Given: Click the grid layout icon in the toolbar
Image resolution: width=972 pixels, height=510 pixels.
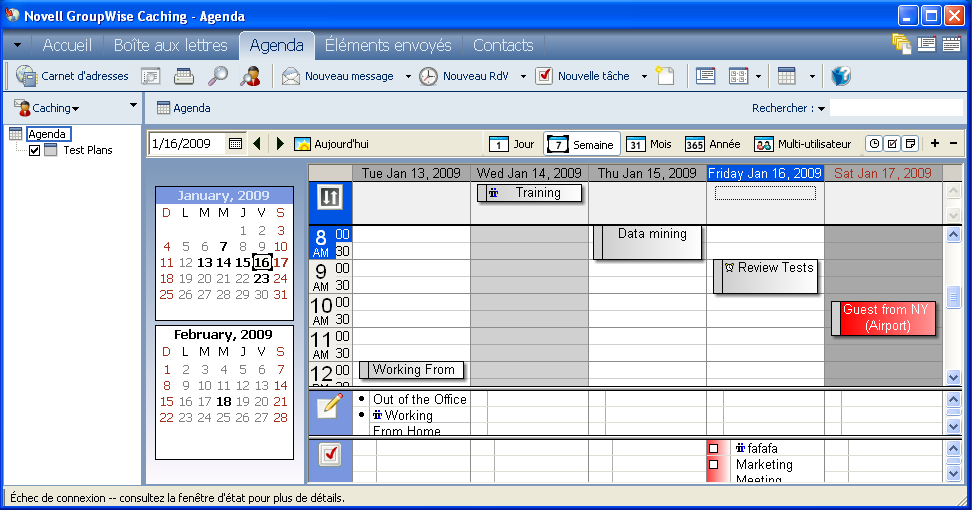Looking at the screenshot, I should [x=738, y=76].
